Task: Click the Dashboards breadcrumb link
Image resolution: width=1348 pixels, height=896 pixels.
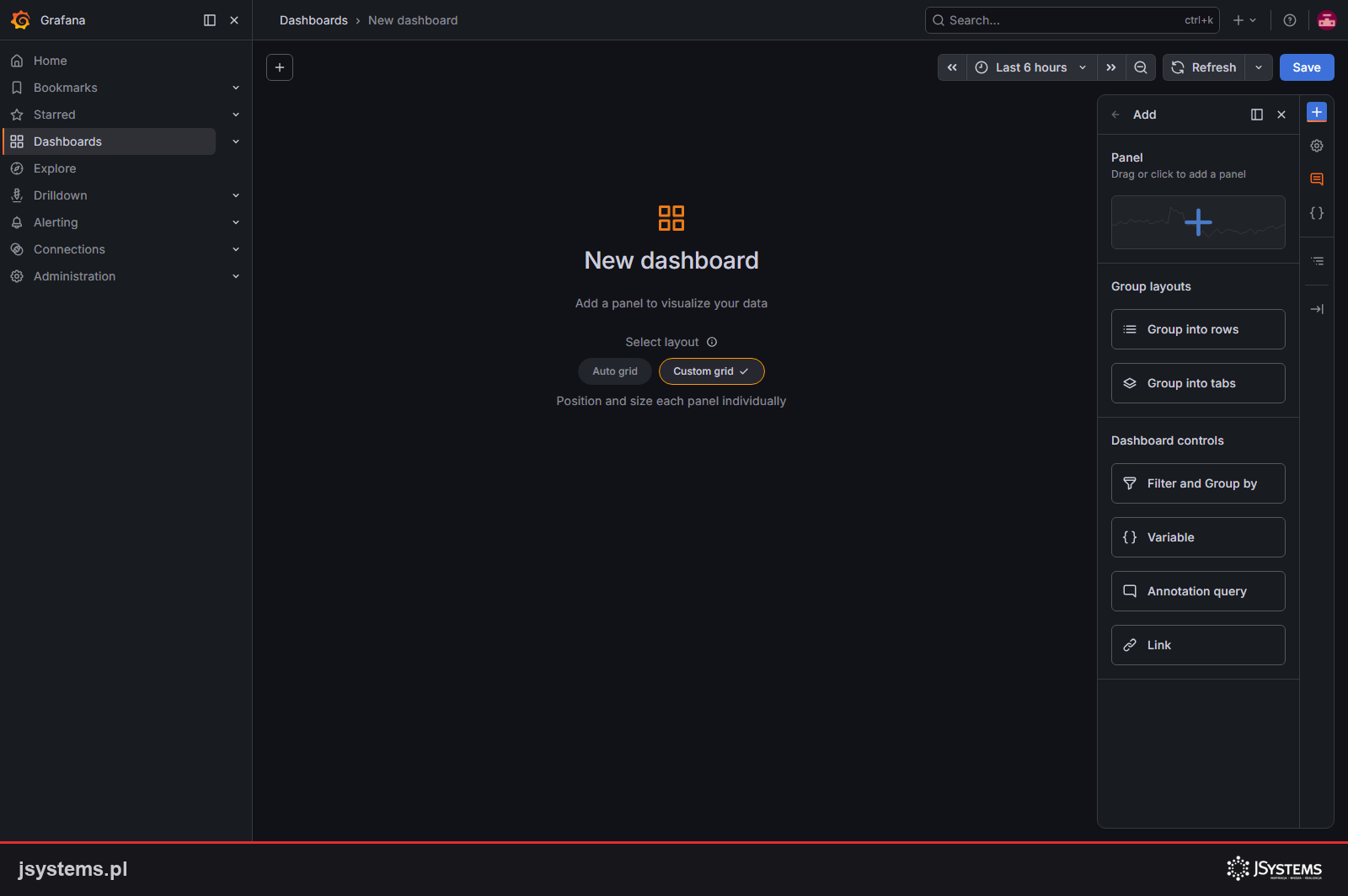Action: point(313,20)
